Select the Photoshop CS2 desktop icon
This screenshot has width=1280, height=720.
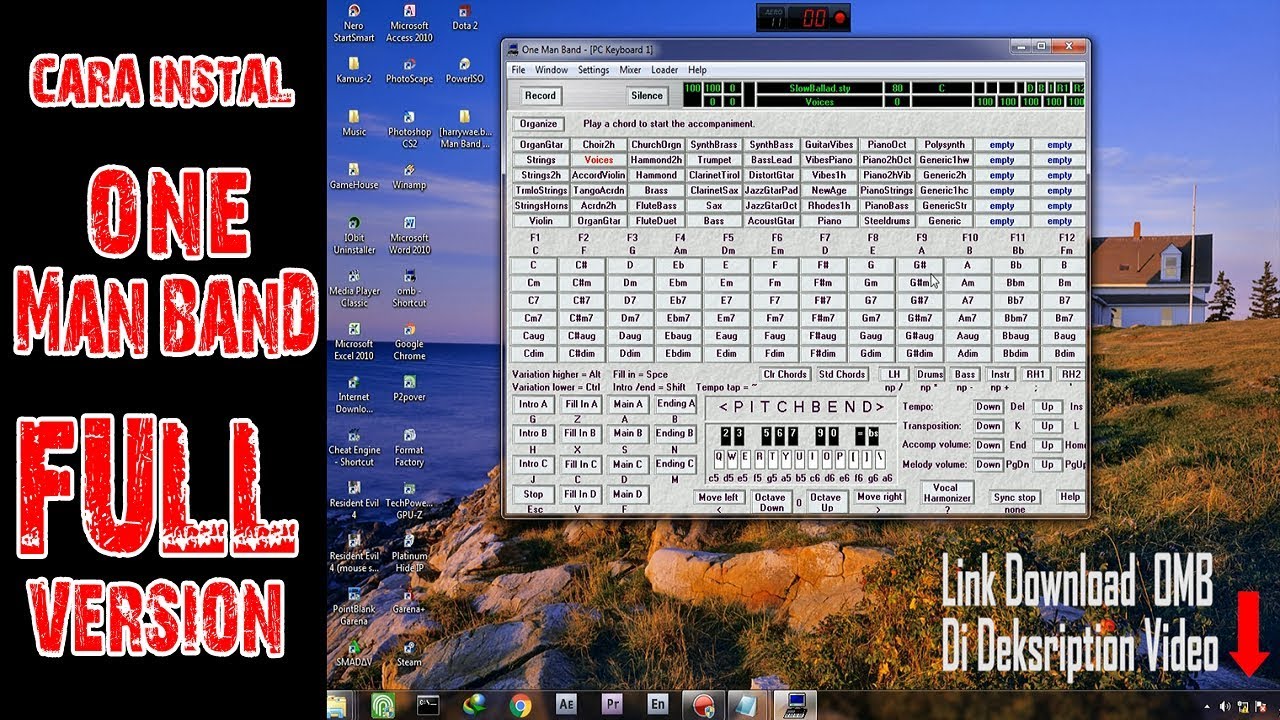tap(409, 129)
